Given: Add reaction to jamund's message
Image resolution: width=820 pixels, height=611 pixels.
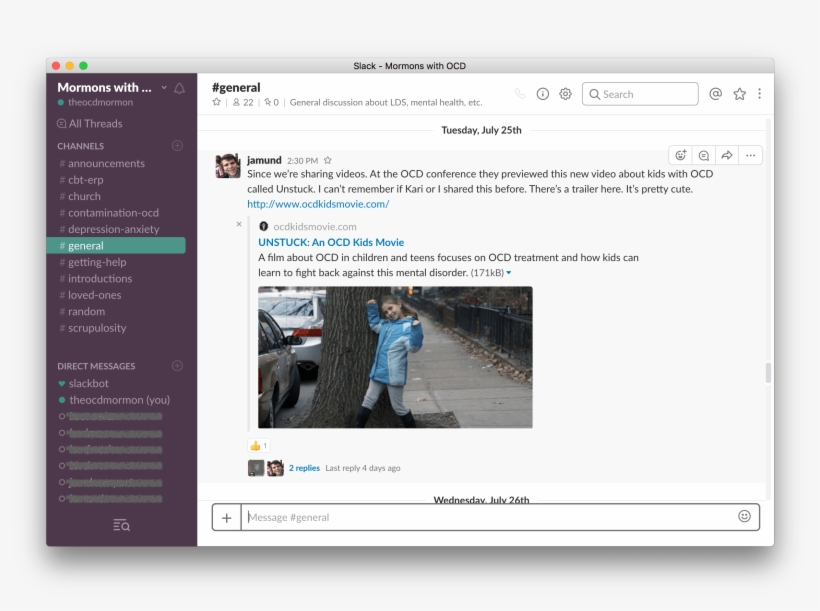Looking at the screenshot, I should [x=680, y=155].
